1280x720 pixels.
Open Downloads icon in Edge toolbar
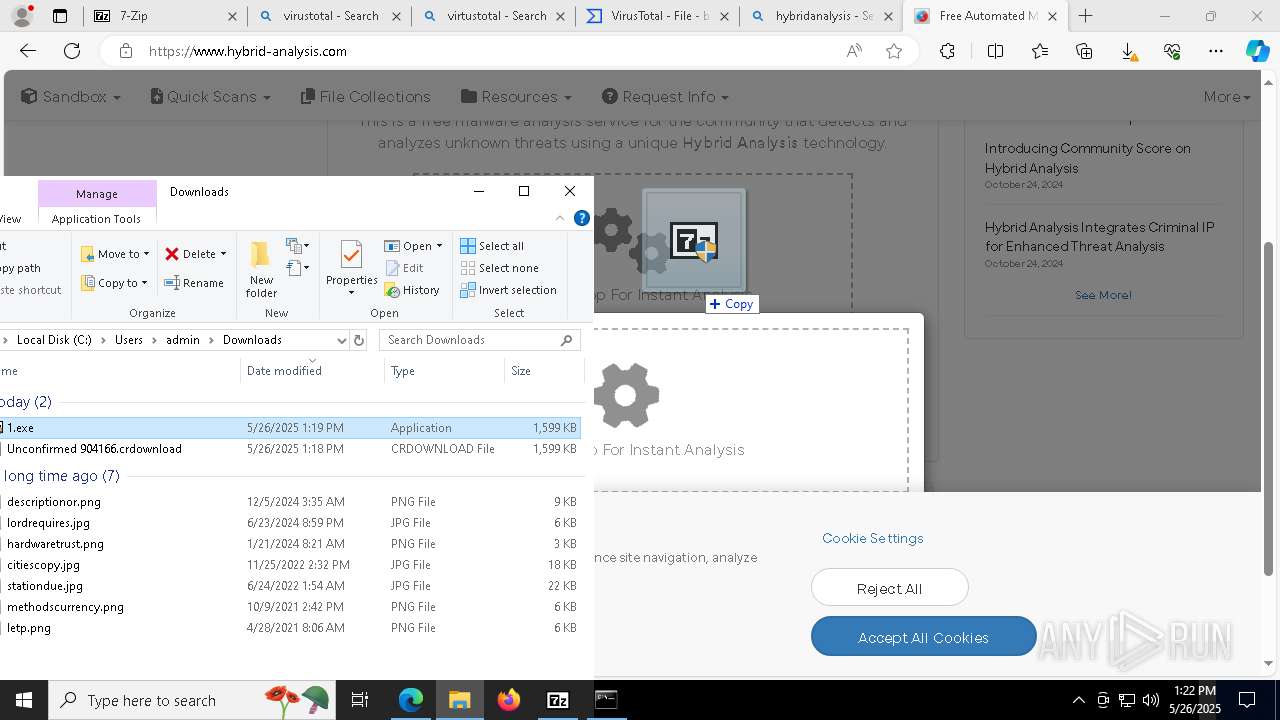1128,51
